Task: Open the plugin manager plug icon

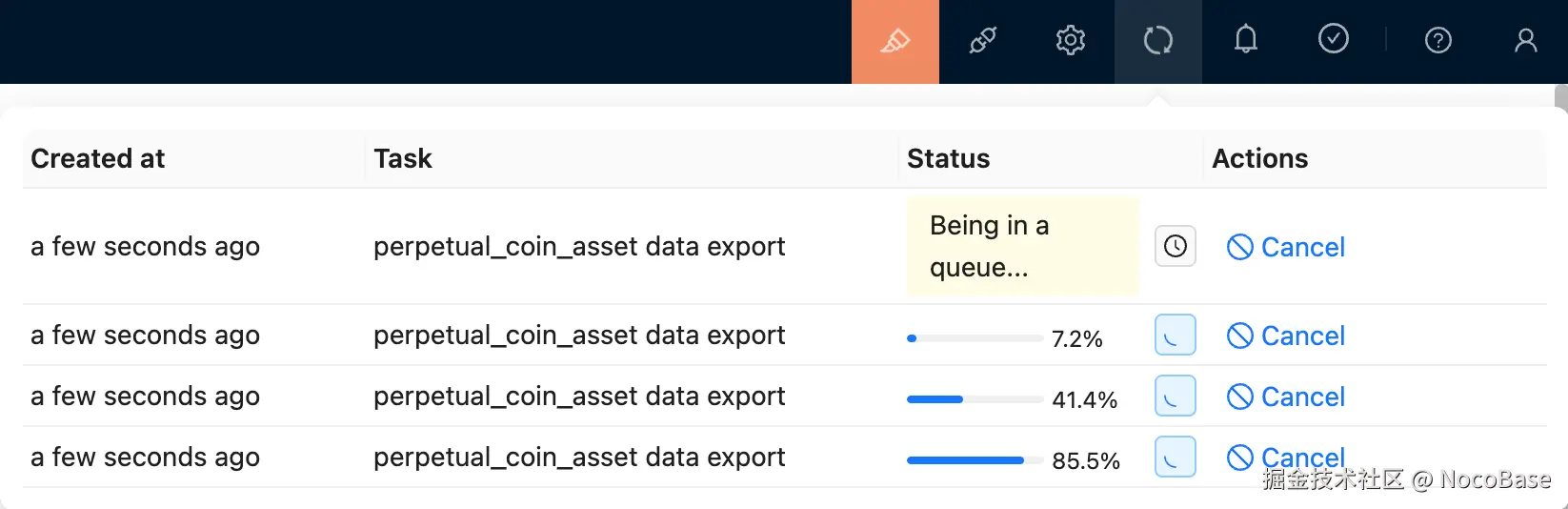Action: [983, 41]
